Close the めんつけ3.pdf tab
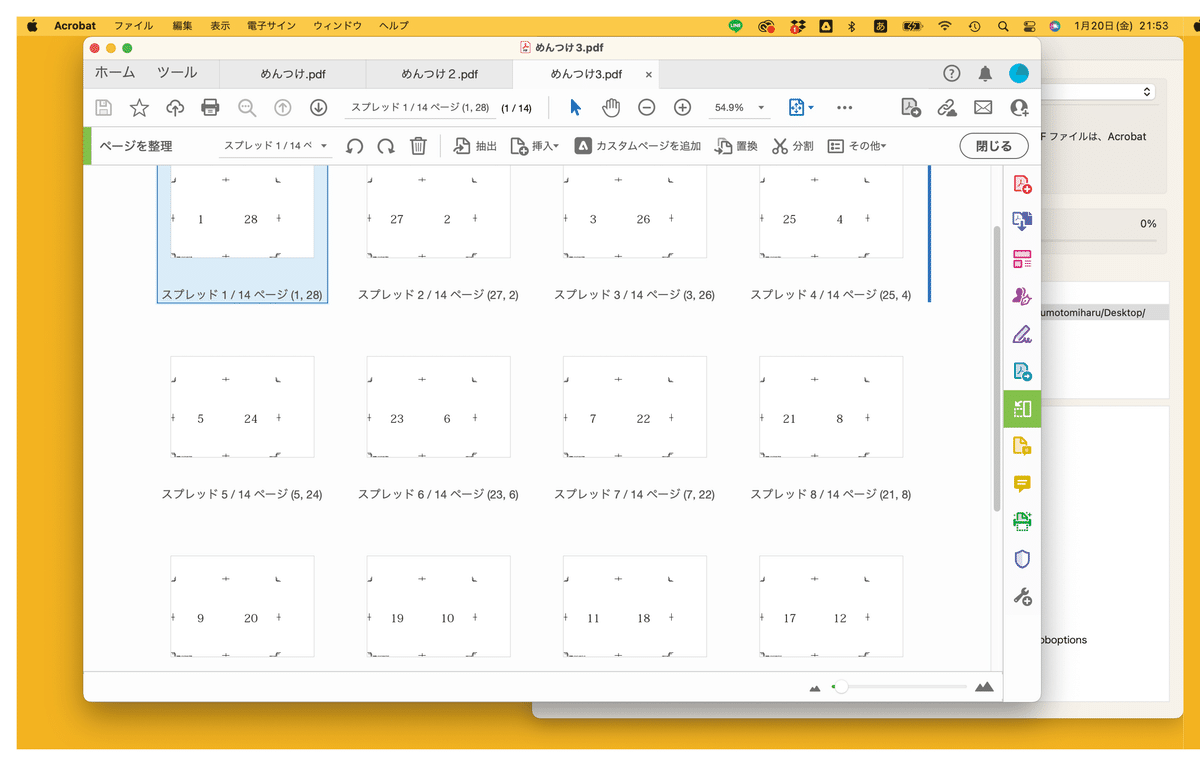 [x=649, y=75]
